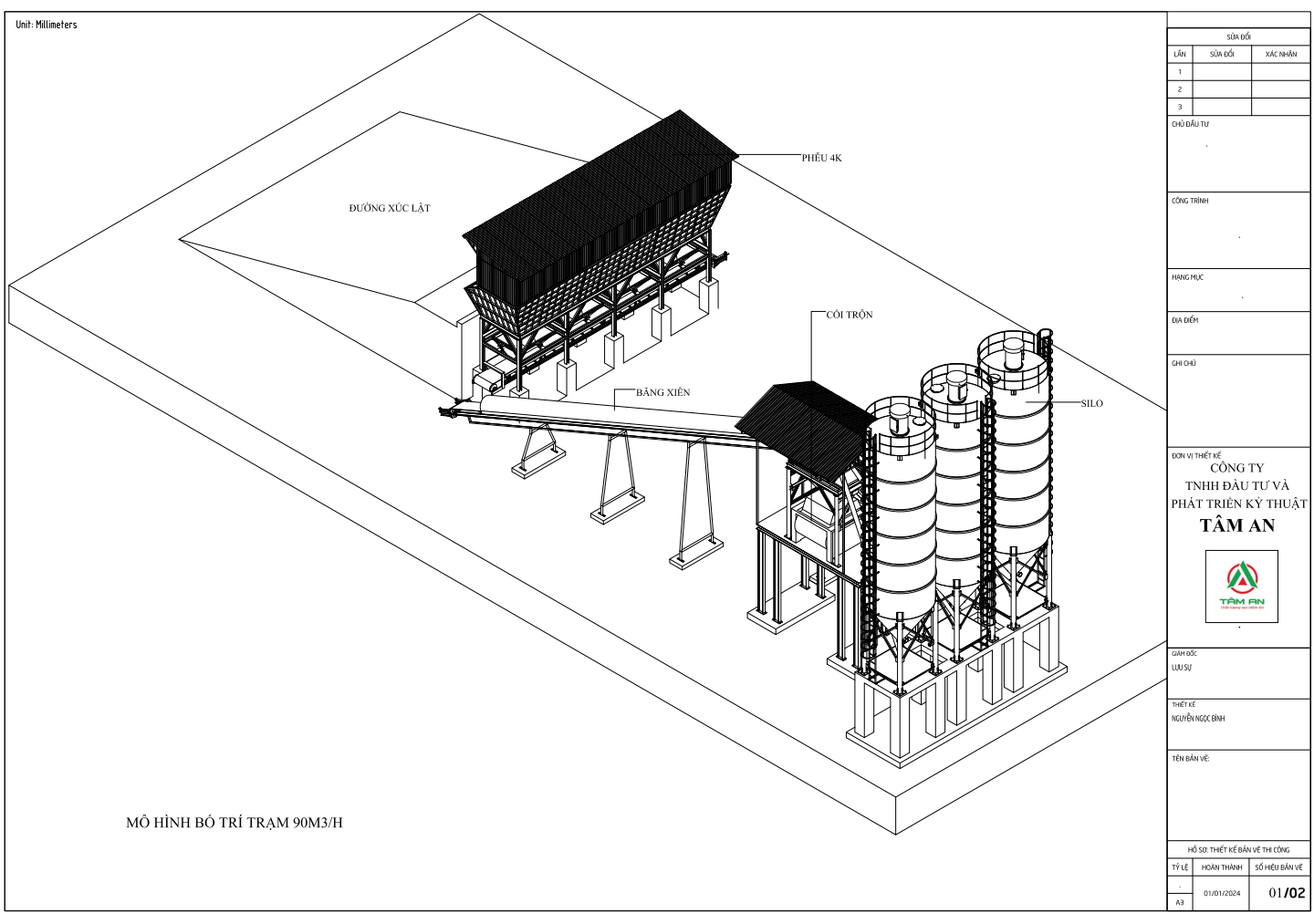Select the drawing number 01/02
Image resolution: width=1314 pixels, height=924 pixels.
point(1287,893)
